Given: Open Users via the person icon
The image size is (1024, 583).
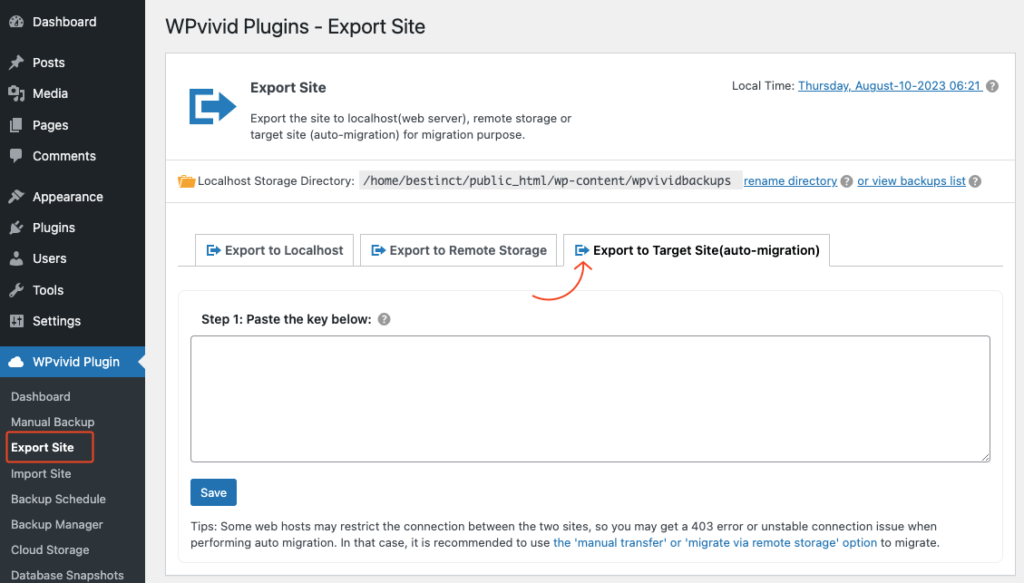Looking at the screenshot, I should tap(17, 258).
